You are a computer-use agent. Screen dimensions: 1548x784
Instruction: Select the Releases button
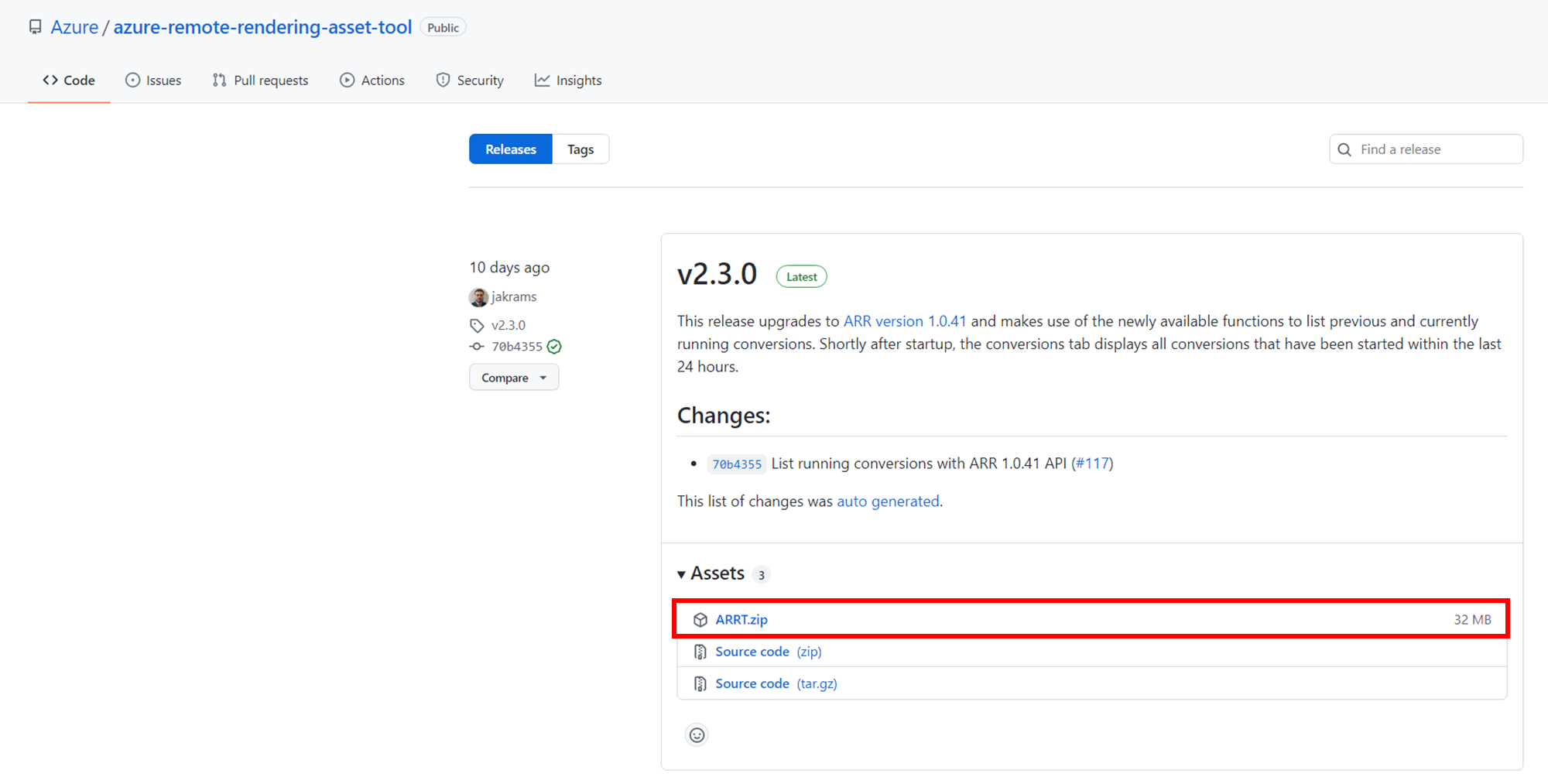point(510,149)
